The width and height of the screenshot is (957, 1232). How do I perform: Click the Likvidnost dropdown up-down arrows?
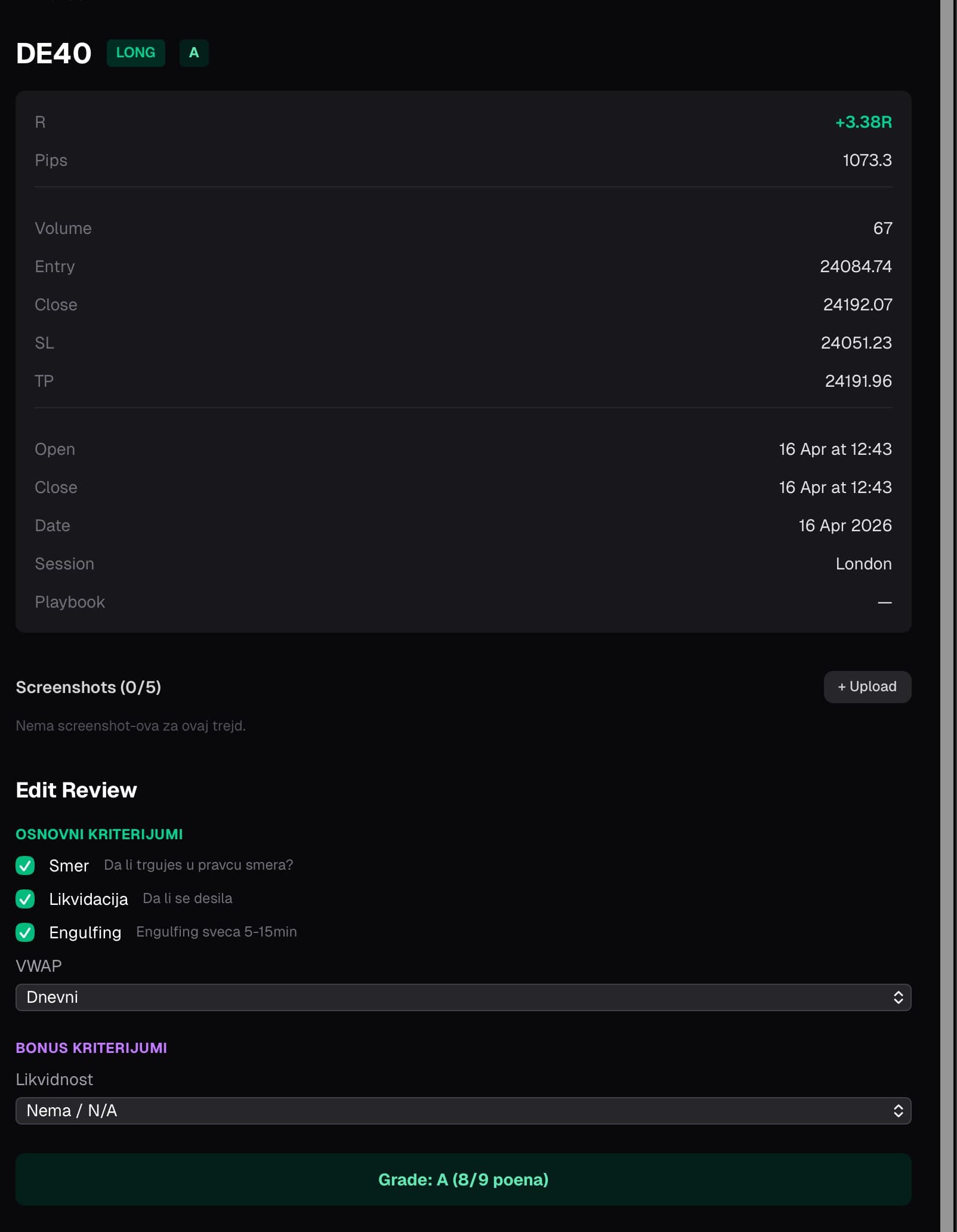tap(898, 1110)
